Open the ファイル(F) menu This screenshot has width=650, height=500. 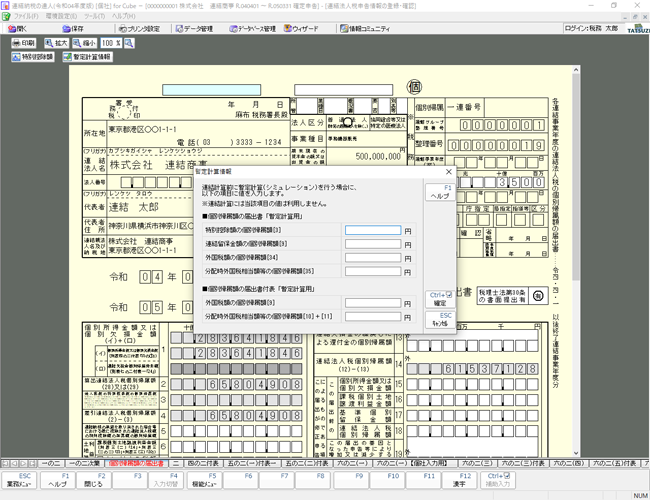(24, 17)
